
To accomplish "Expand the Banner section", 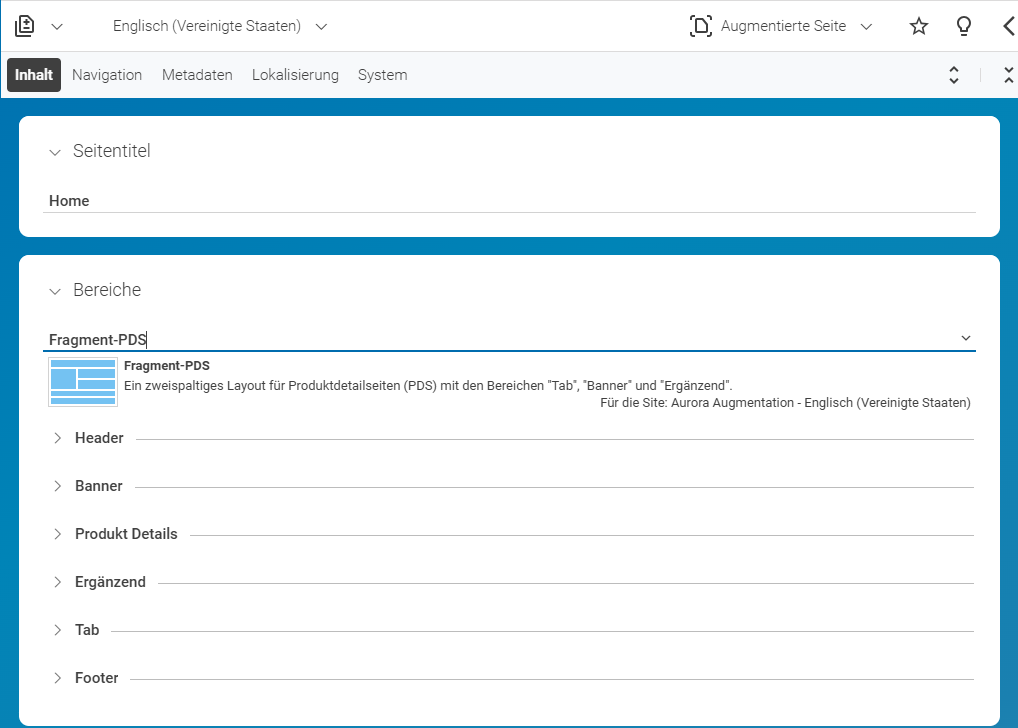I will point(58,486).
